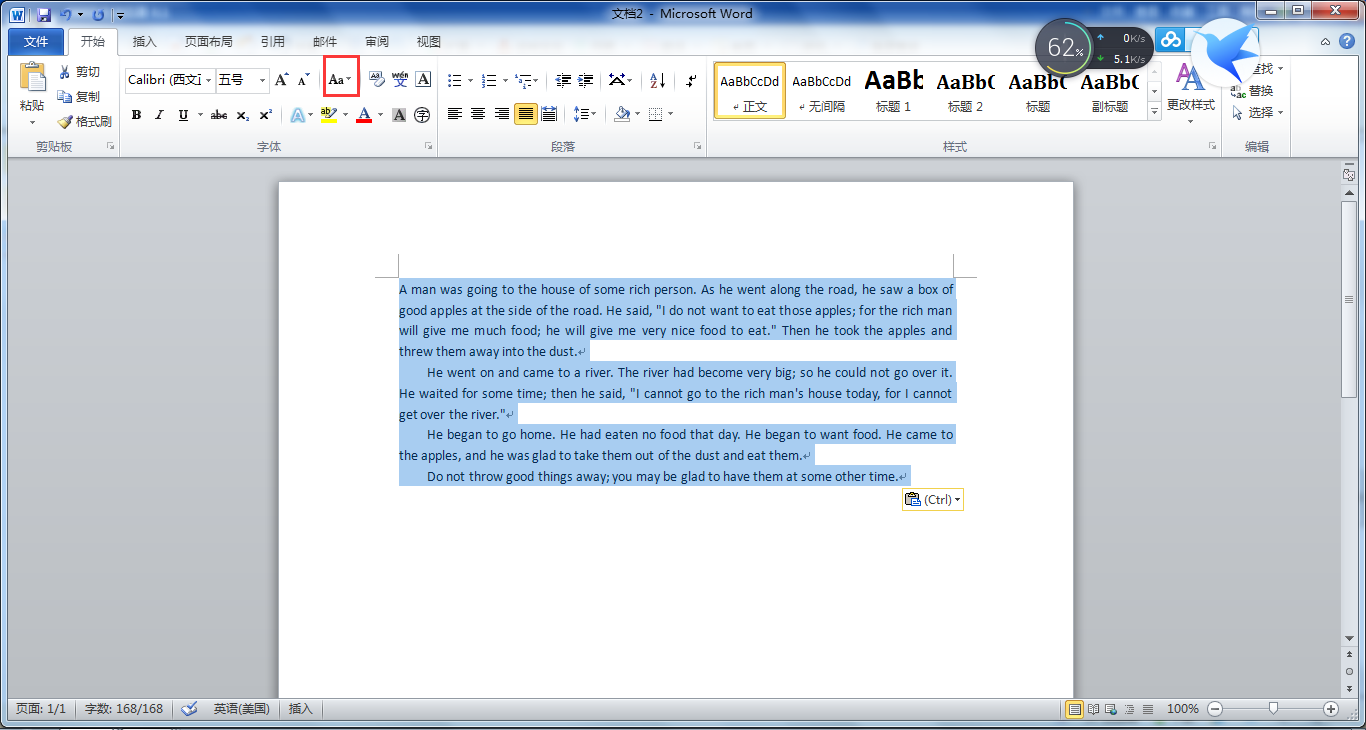Select justified text alignment
The image size is (1366, 730).
pos(525,114)
